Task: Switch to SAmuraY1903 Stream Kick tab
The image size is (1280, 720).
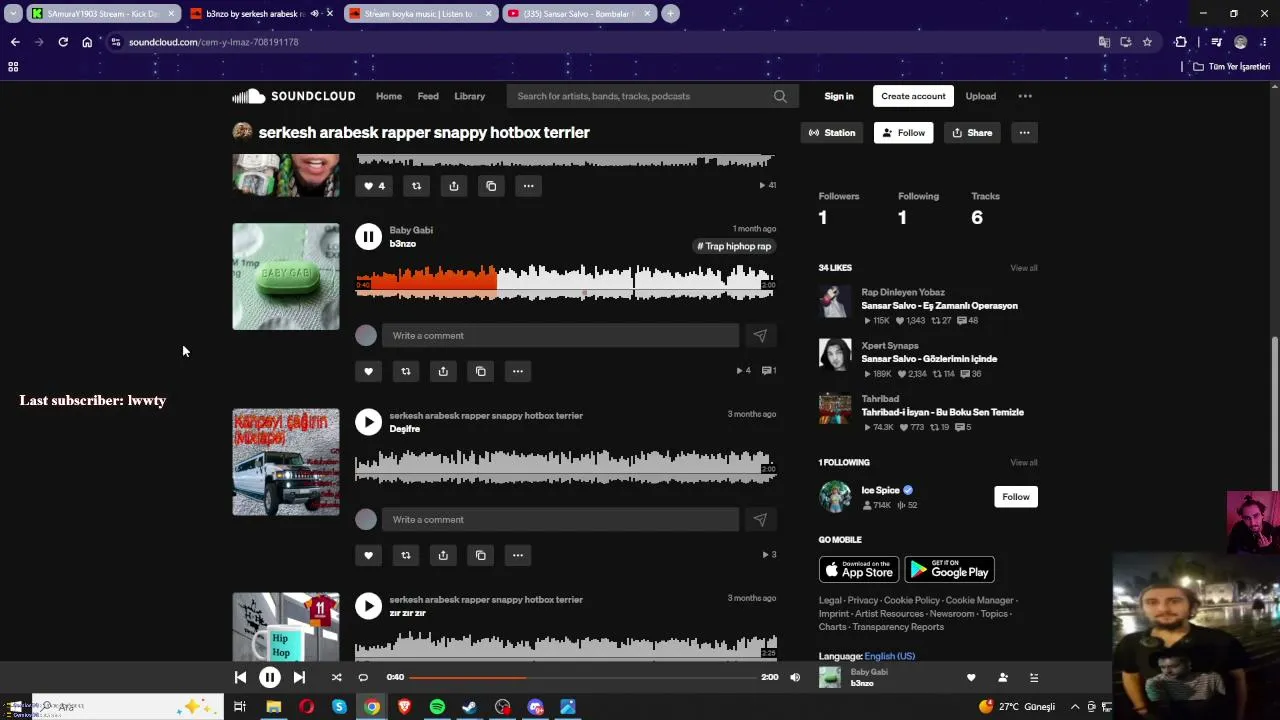Action: [x=104, y=14]
